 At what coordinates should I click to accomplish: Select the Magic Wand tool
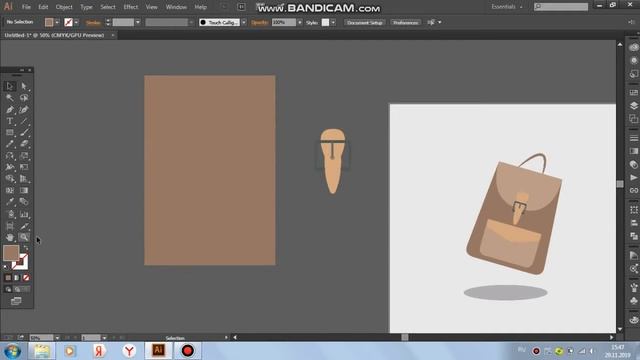10,98
